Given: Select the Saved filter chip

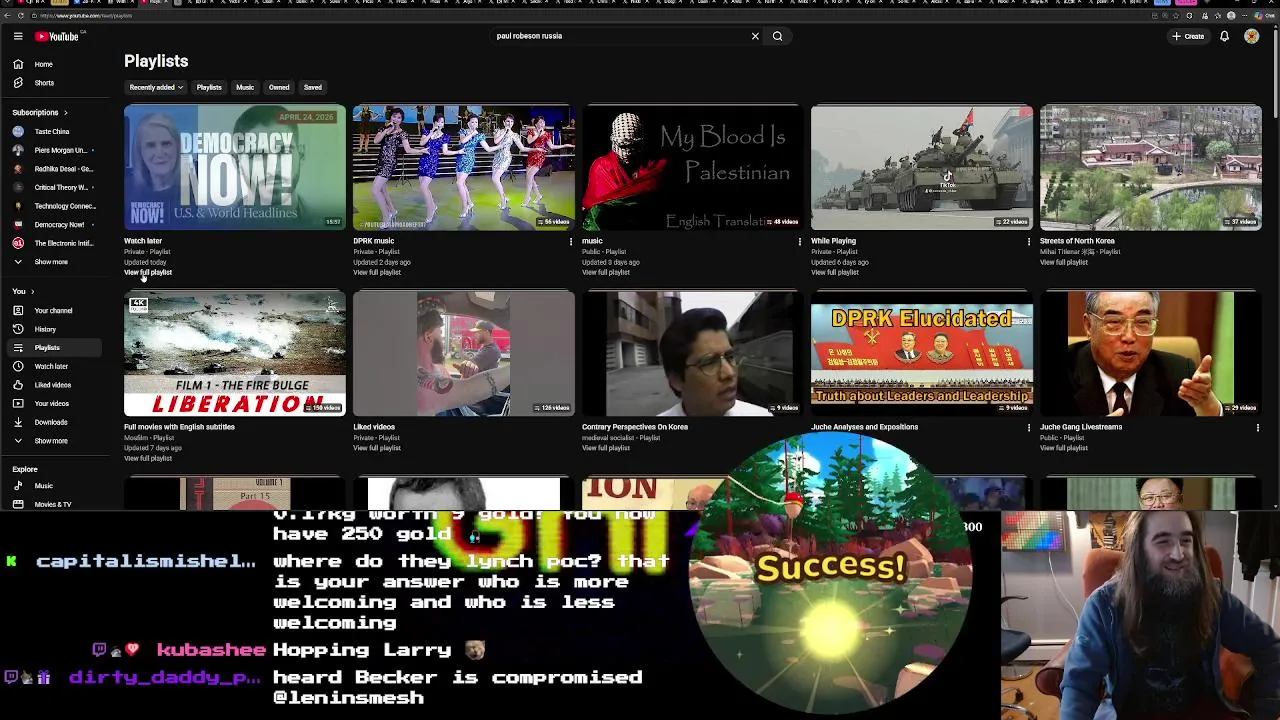Looking at the screenshot, I should click(x=313, y=87).
